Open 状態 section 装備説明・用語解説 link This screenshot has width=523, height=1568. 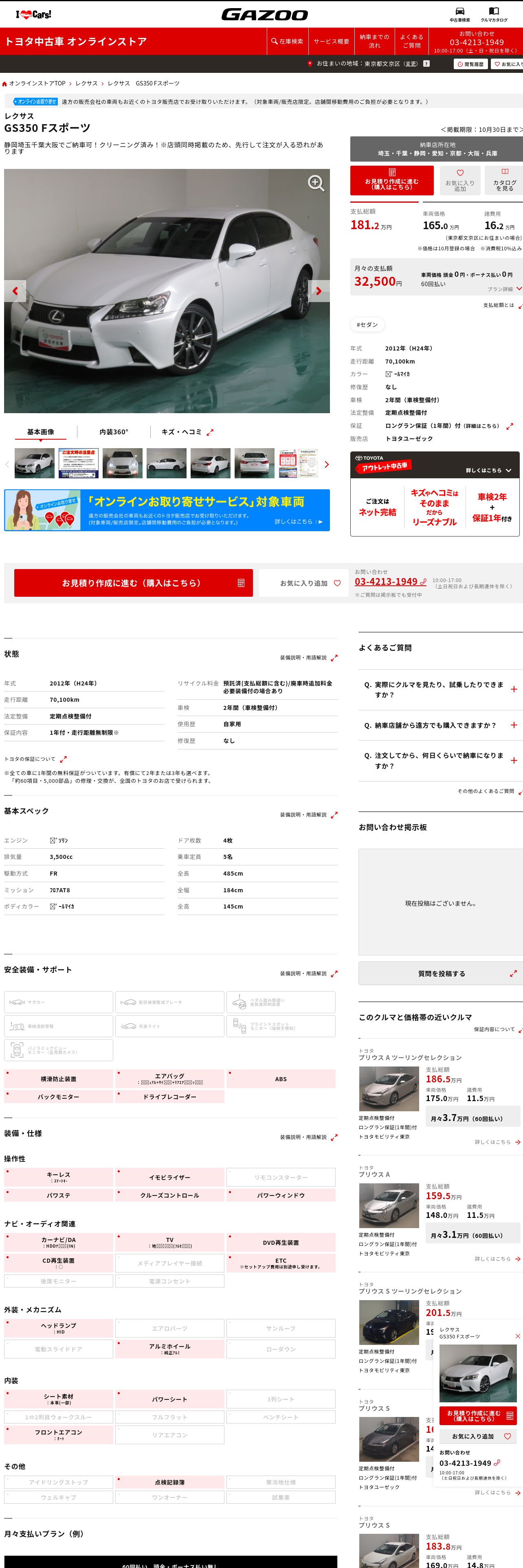pyautogui.click(x=308, y=658)
